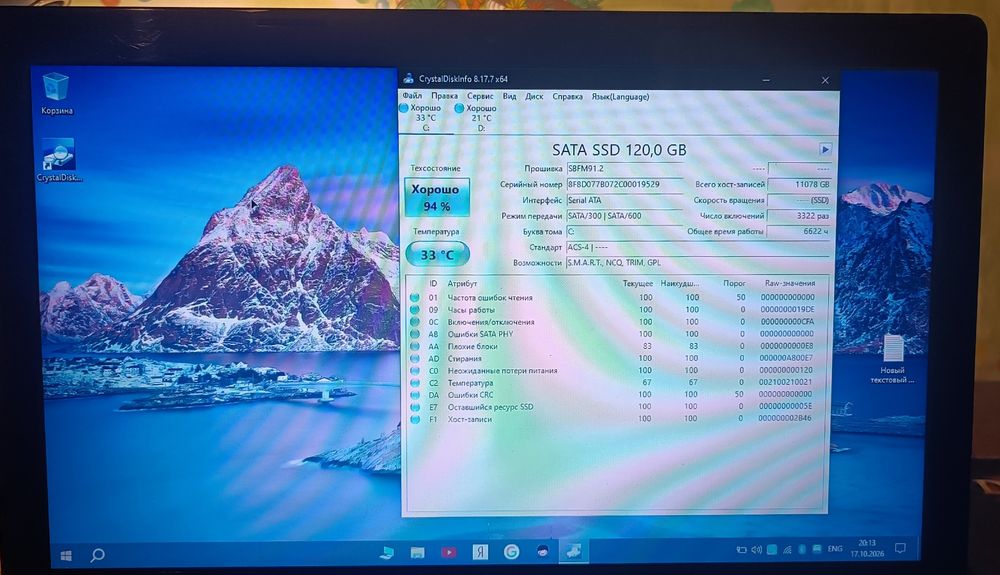1000x575 pixels.
Task: Click Всего хост-записей value 11078 GB
Action: [x=800, y=184]
